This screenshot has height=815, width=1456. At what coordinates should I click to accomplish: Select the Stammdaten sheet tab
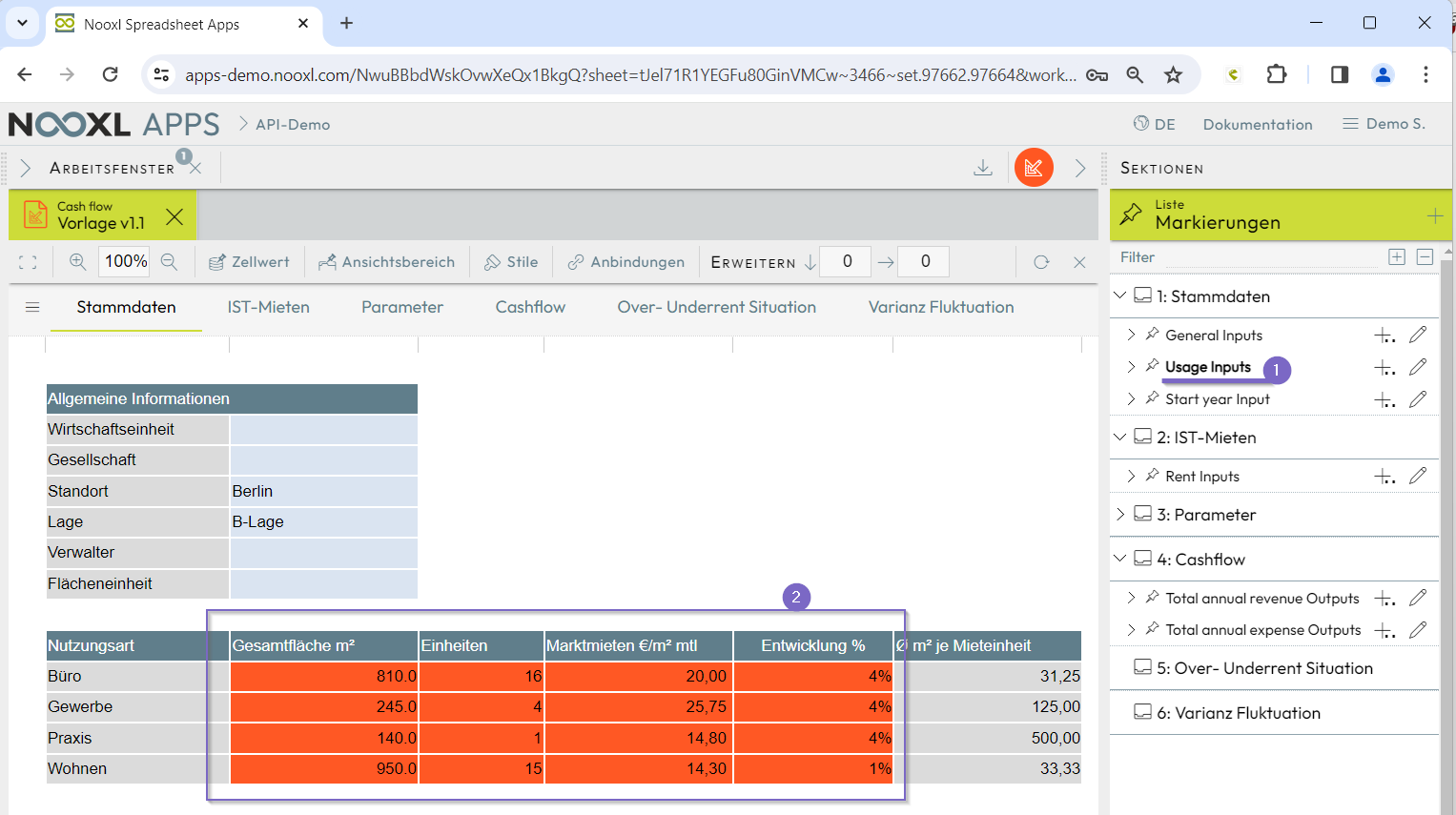click(x=126, y=307)
